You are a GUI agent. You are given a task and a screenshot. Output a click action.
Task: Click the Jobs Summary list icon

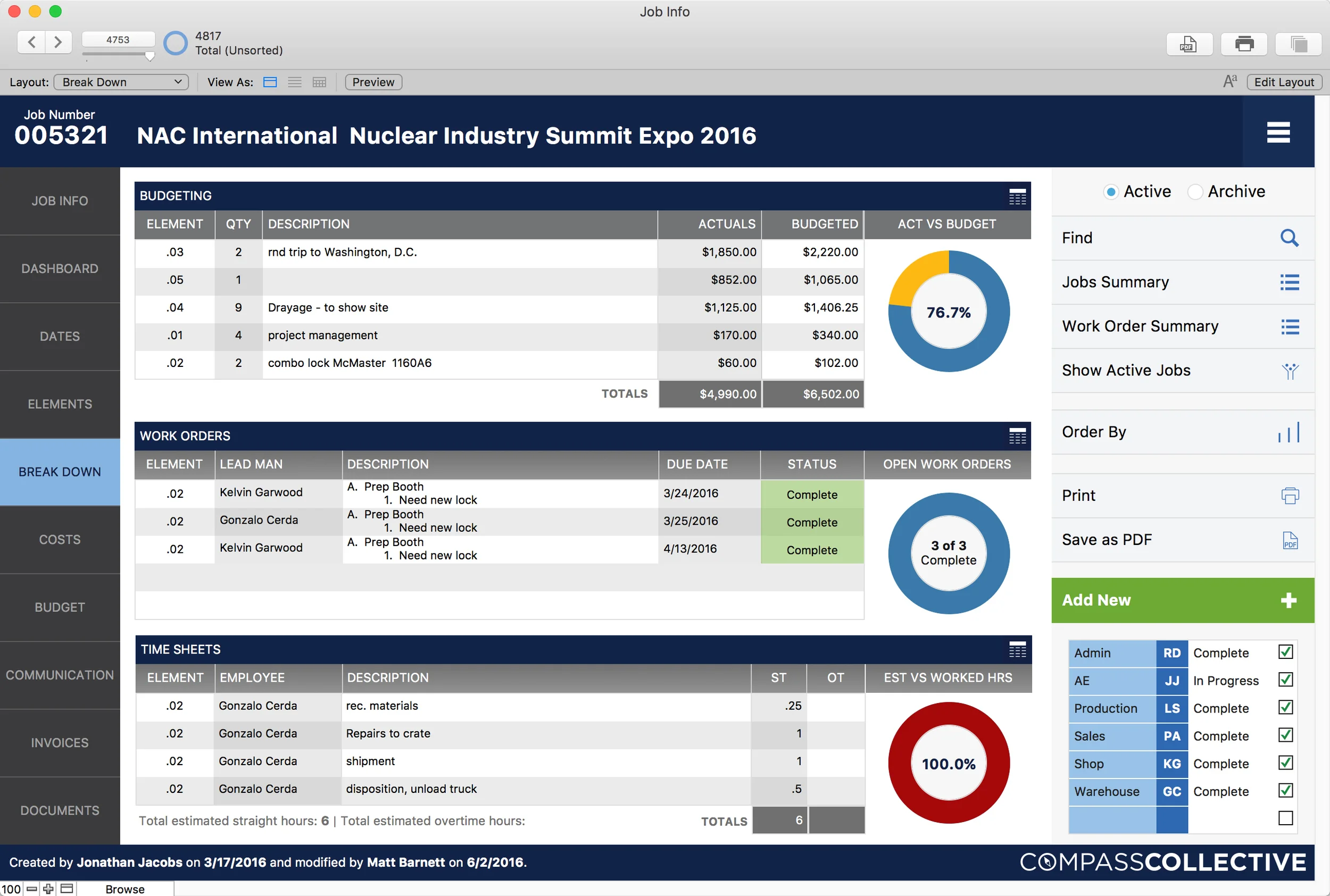[1290, 282]
